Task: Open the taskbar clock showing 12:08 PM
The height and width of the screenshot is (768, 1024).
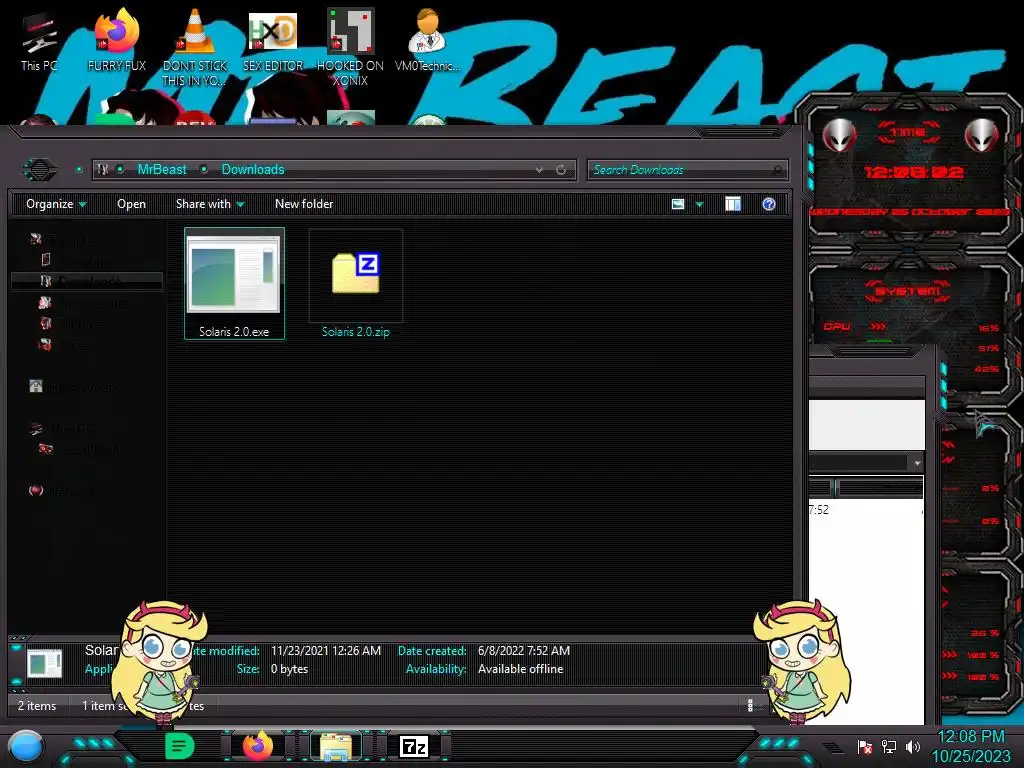Action: pos(971,746)
